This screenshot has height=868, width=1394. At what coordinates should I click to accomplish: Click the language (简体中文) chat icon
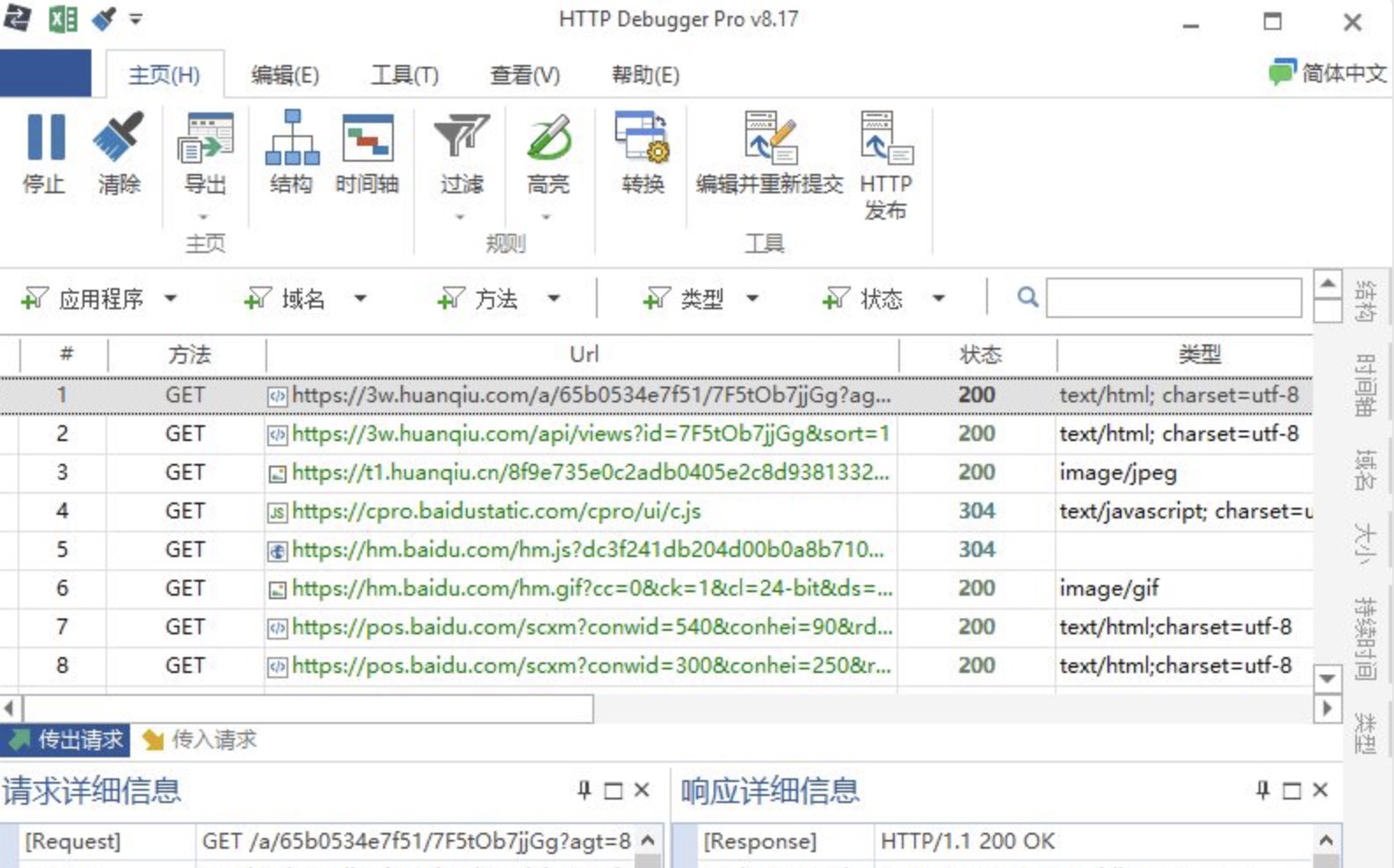pyautogui.click(x=1281, y=72)
